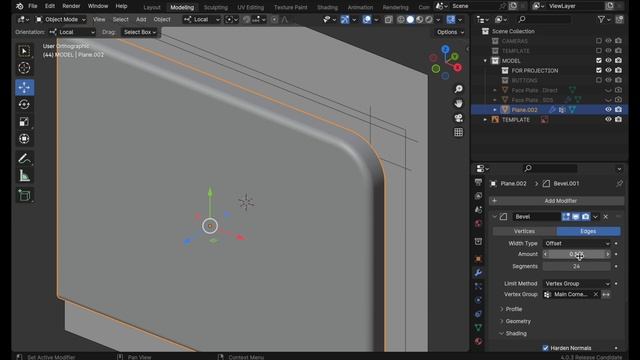The height and width of the screenshot is (360, 640).
Task: Uncheck Harden Normals checkbox
Action: [x=545, y=348]
